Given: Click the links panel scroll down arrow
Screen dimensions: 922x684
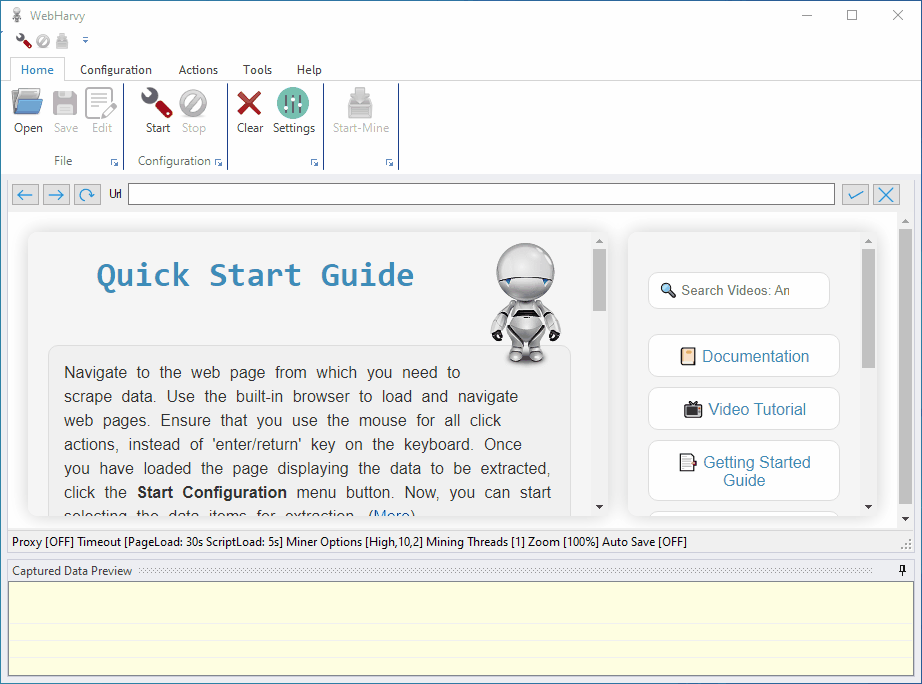Looking at the screenshot, I should [868, 507].
